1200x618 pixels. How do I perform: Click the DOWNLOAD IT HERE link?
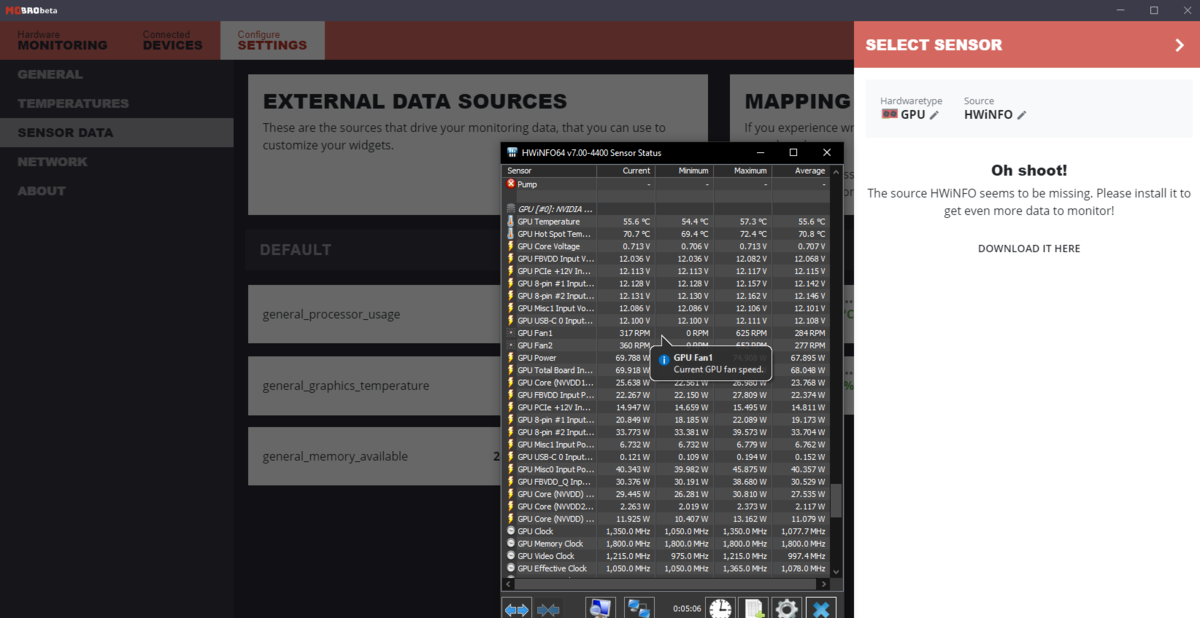click(1029, 248)
